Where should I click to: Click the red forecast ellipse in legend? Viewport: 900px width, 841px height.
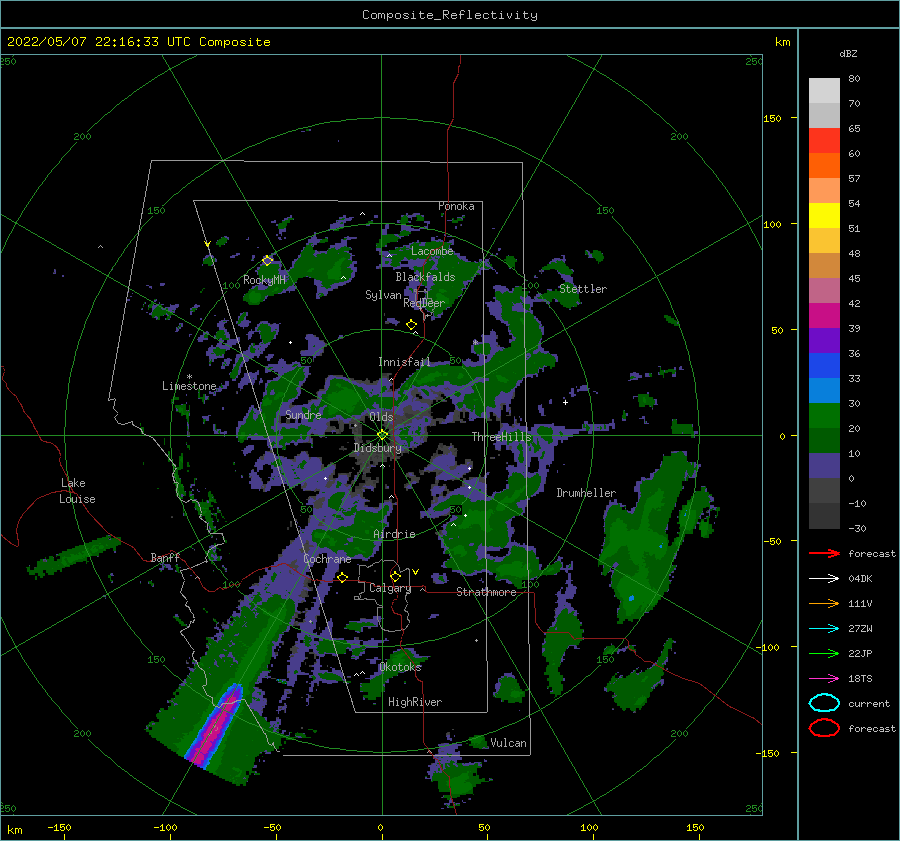[x=824, y=728]
